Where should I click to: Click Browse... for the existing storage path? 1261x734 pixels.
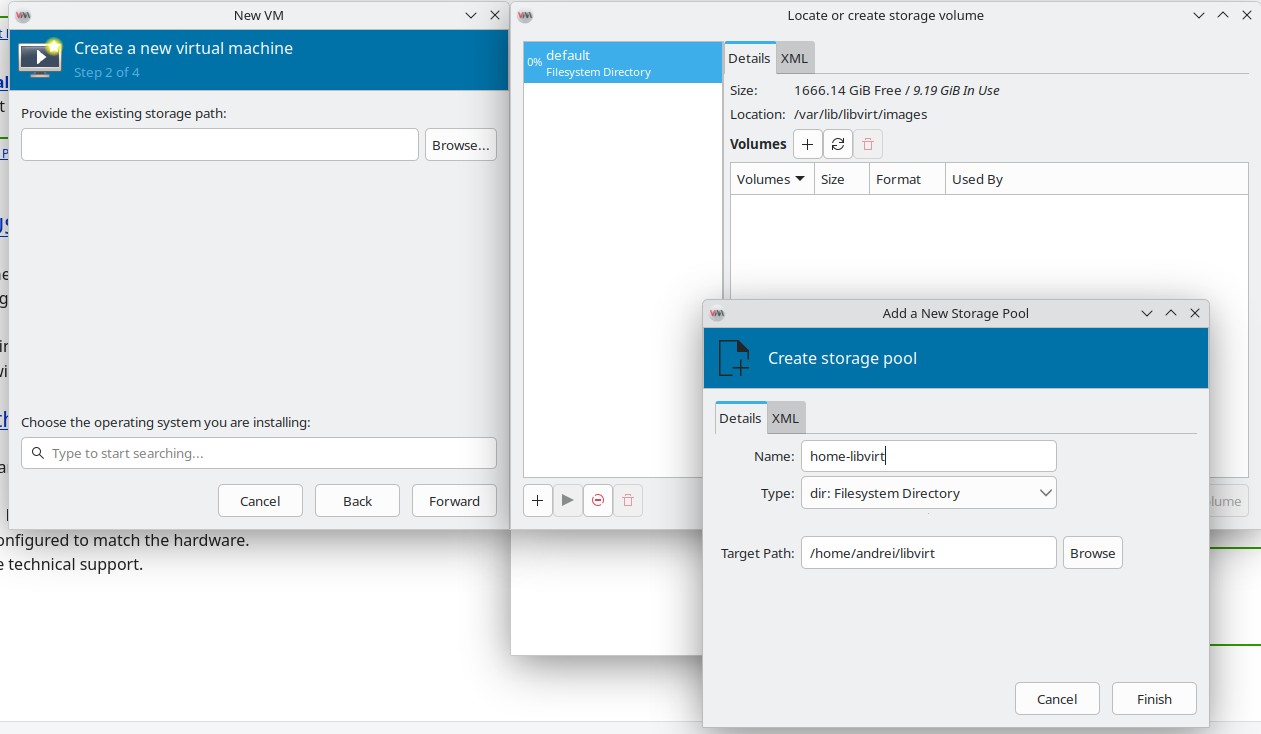coord(460,145)
